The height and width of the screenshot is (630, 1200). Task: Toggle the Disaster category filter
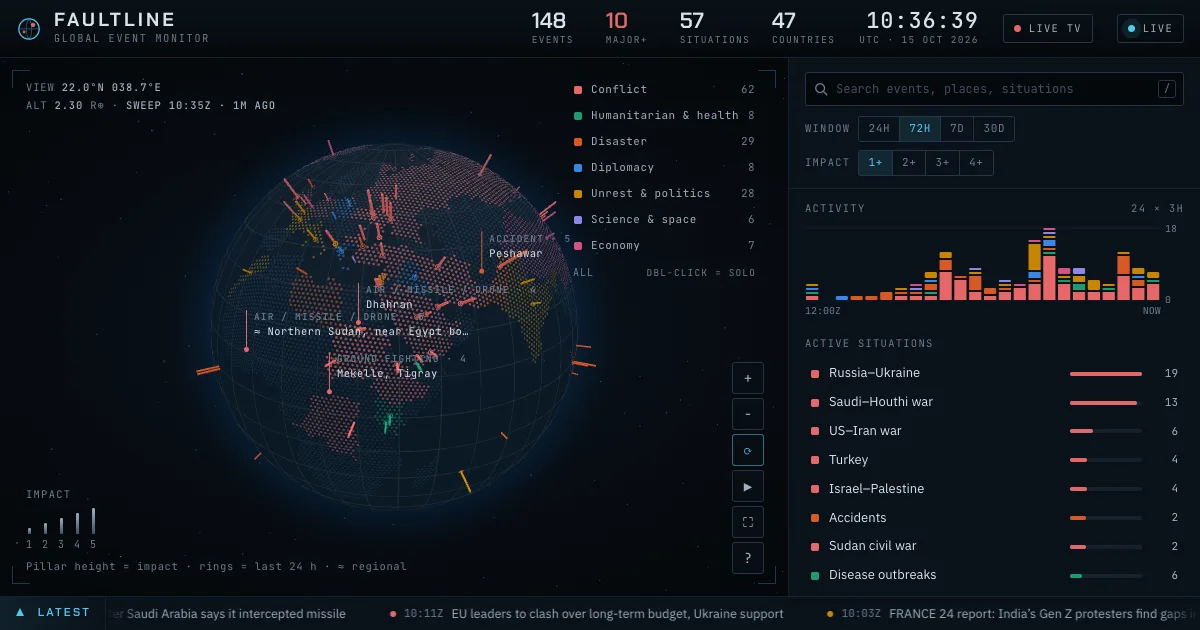[664, 142]
